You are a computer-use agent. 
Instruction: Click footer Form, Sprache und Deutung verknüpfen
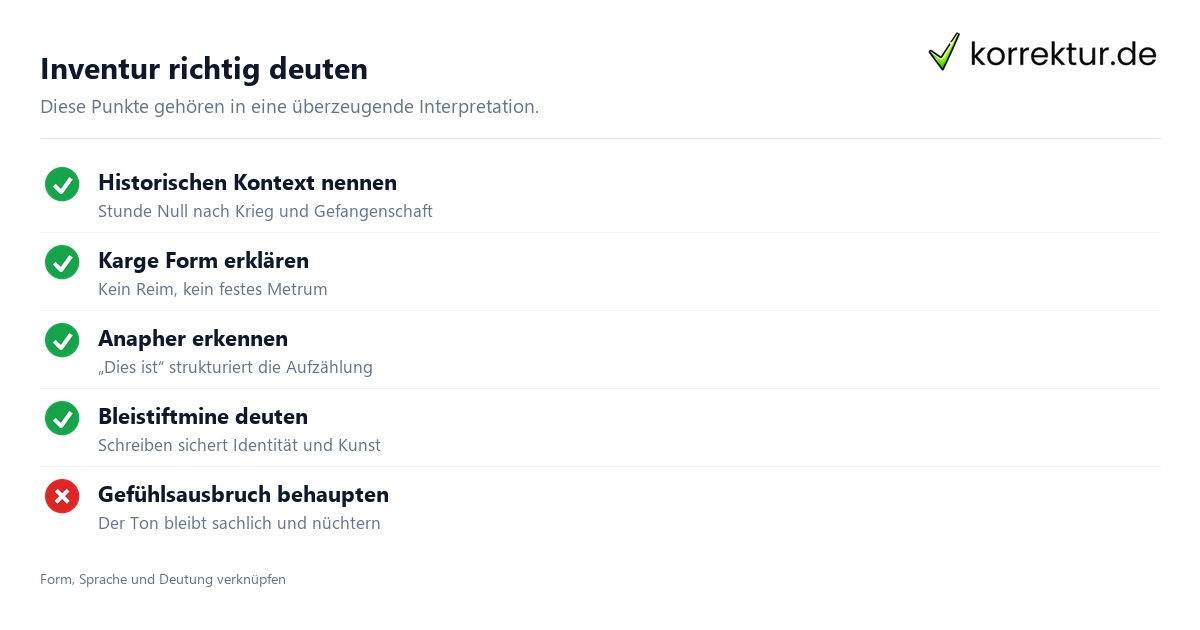(163, 580)
